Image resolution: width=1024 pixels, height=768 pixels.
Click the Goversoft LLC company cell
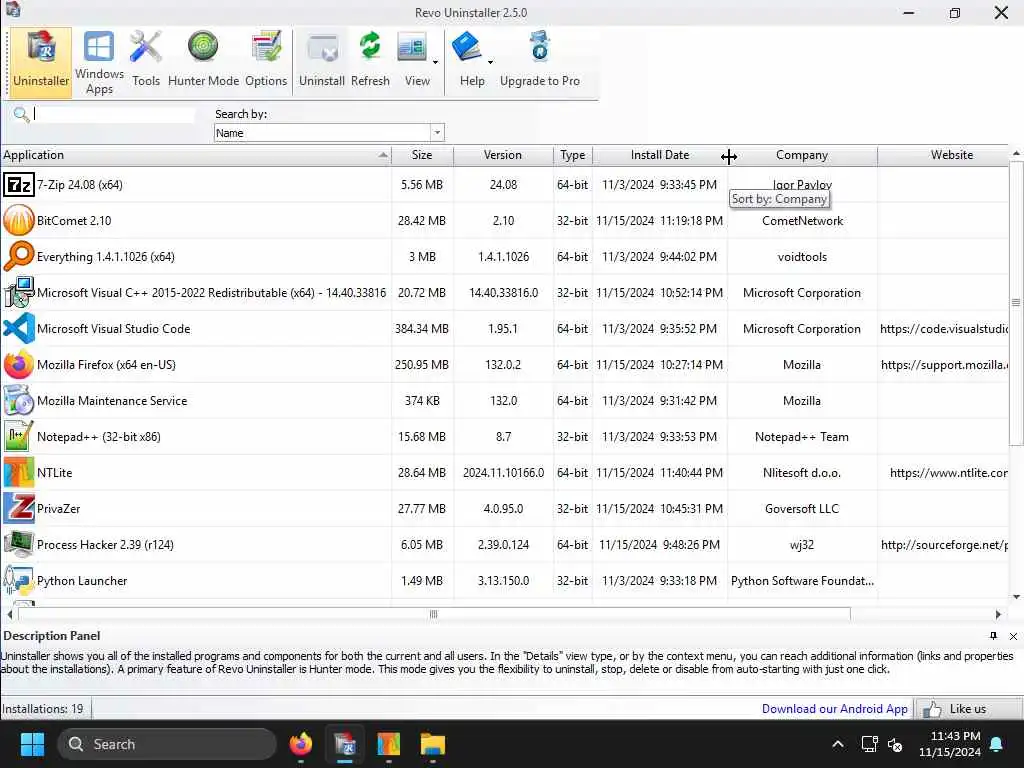[802, 509]
